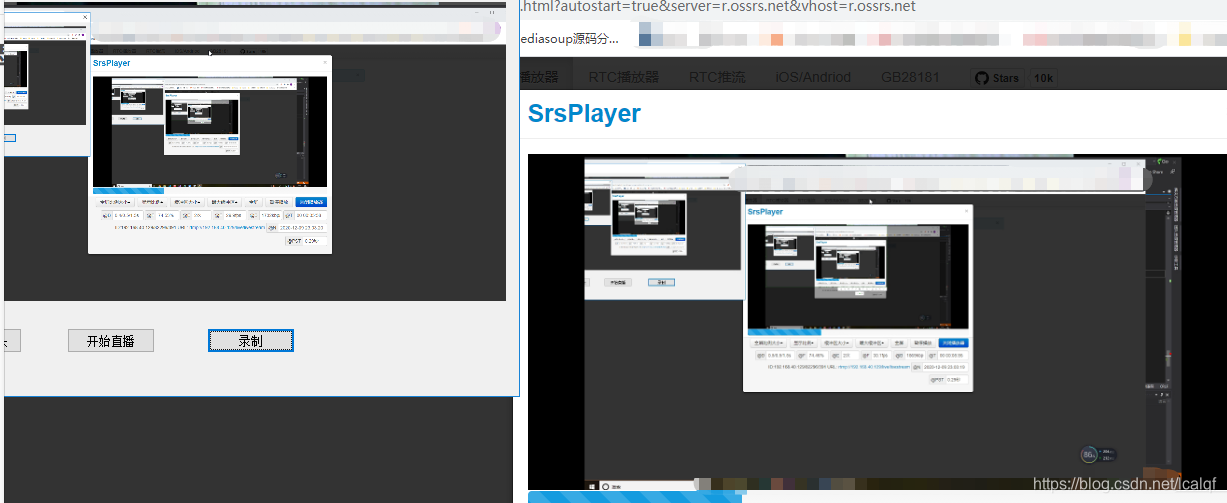
Task: Click the 开始直播 button
Action: pos(111,341)
